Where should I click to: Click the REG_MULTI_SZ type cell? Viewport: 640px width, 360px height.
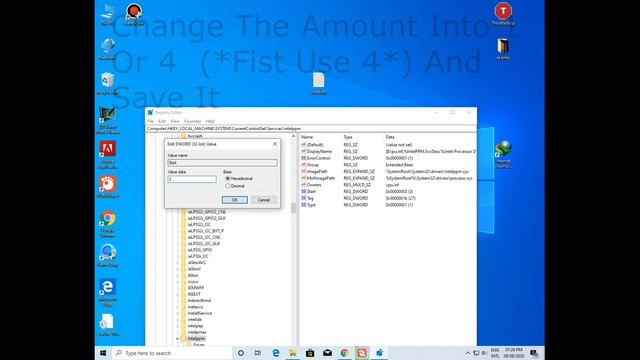click(357, 185)
